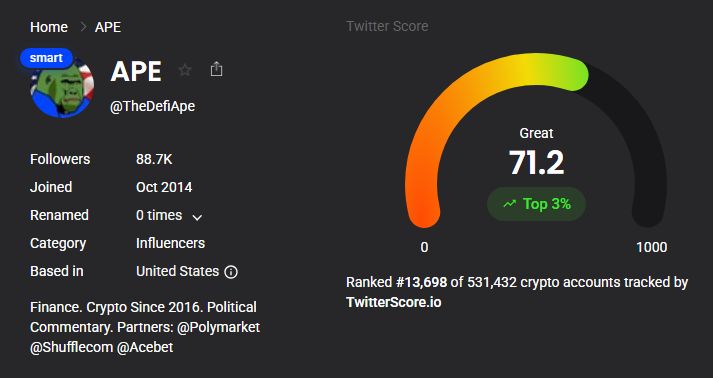Click the Joined label
Screen dimensions: 713x378
point(51,187)
